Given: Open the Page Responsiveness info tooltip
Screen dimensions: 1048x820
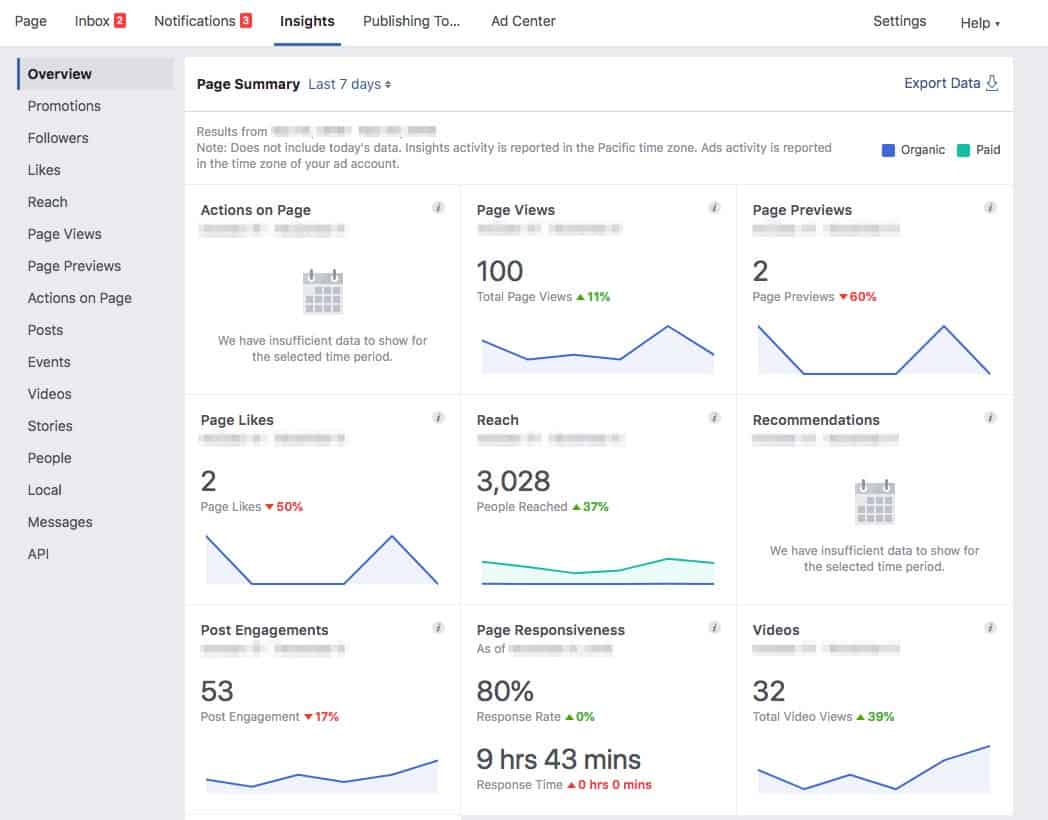Looking at the screenshot, I should [715, 627].
